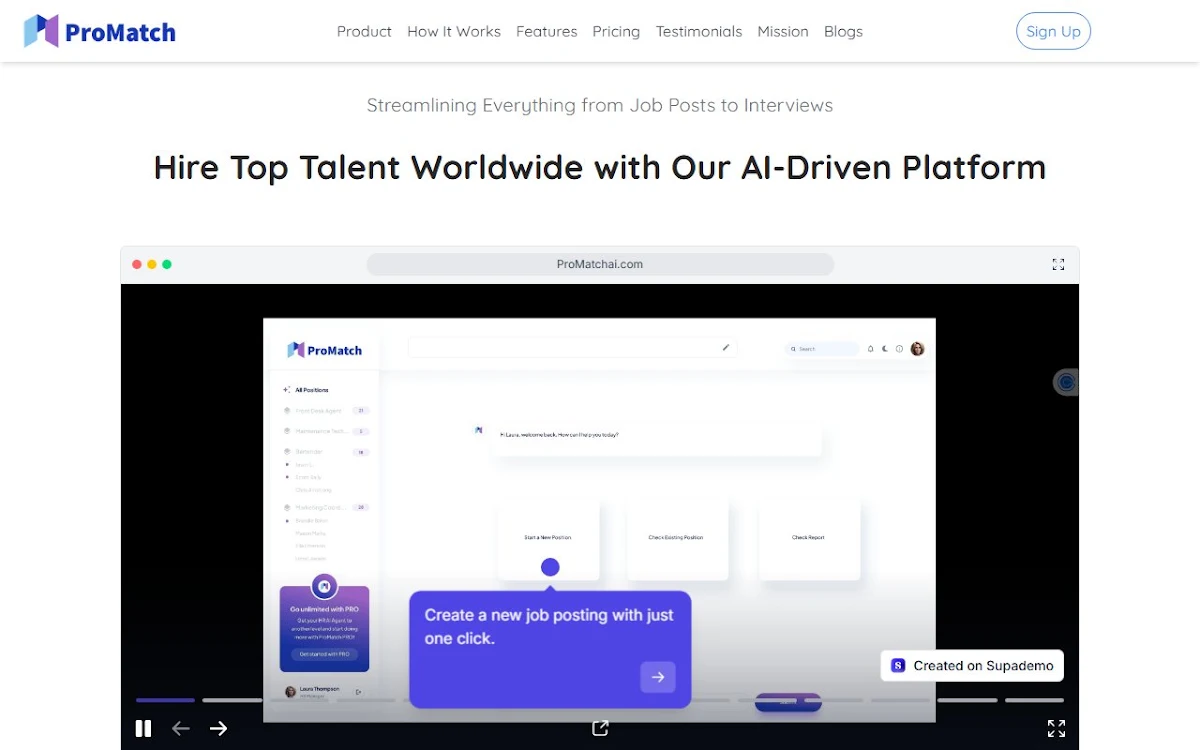Click the purple hotspot on Start a New Position

[x=550, y=567]
